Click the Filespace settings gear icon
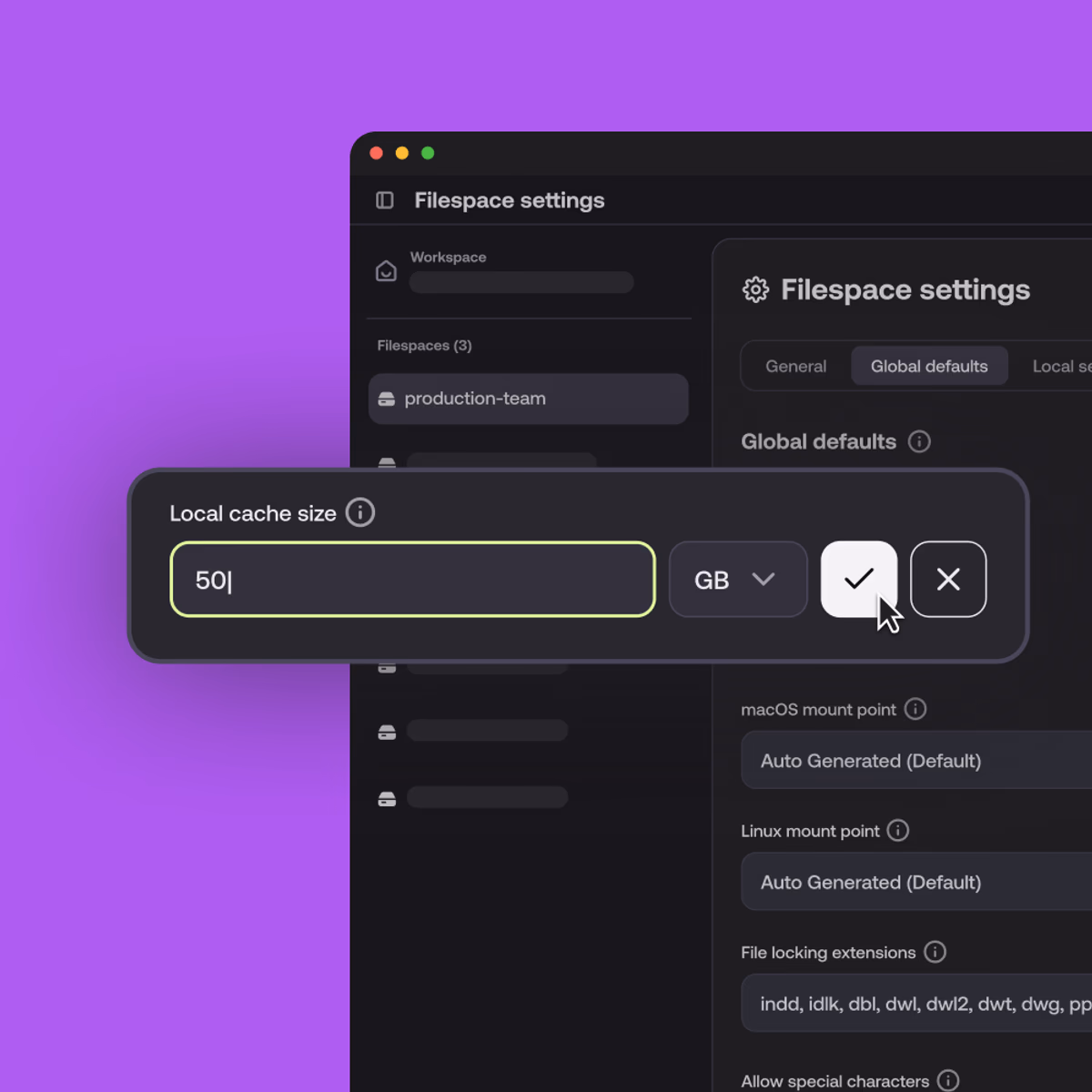This screenshot has height=1092, width=1092. click(x=755, y=289)
